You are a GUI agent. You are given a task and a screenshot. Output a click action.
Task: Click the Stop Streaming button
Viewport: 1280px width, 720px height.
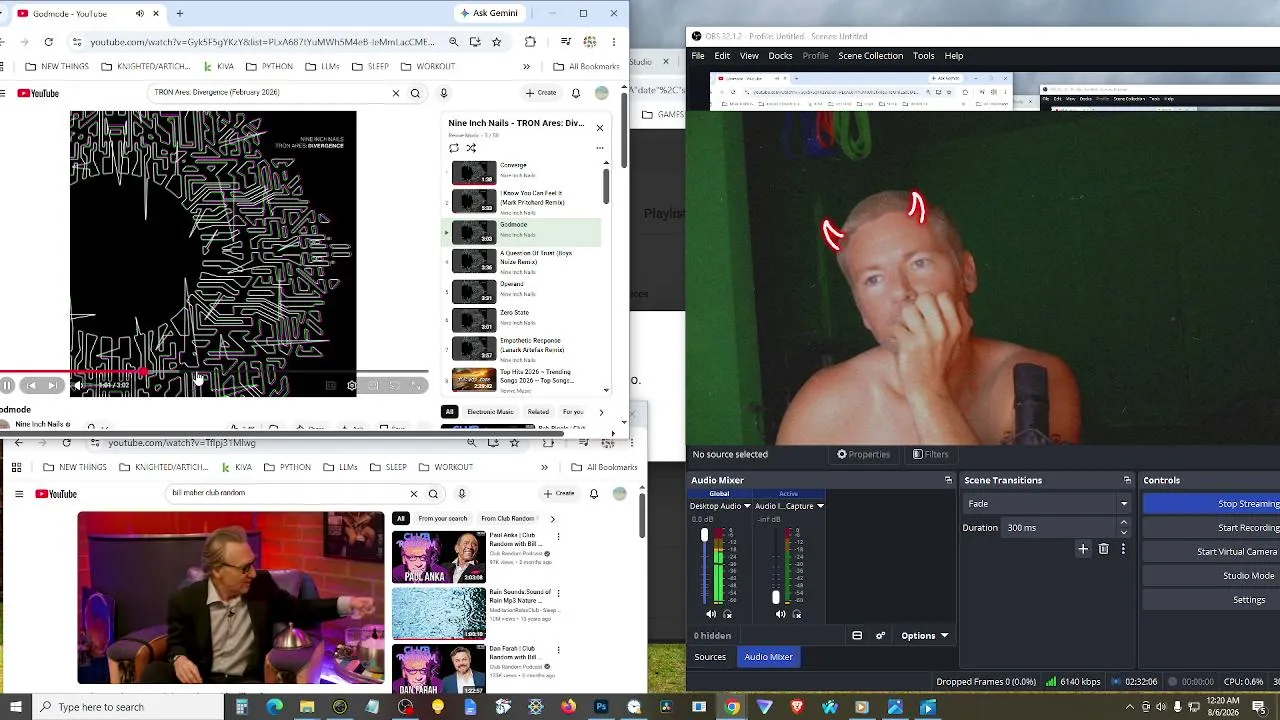tap(1212, 504)
